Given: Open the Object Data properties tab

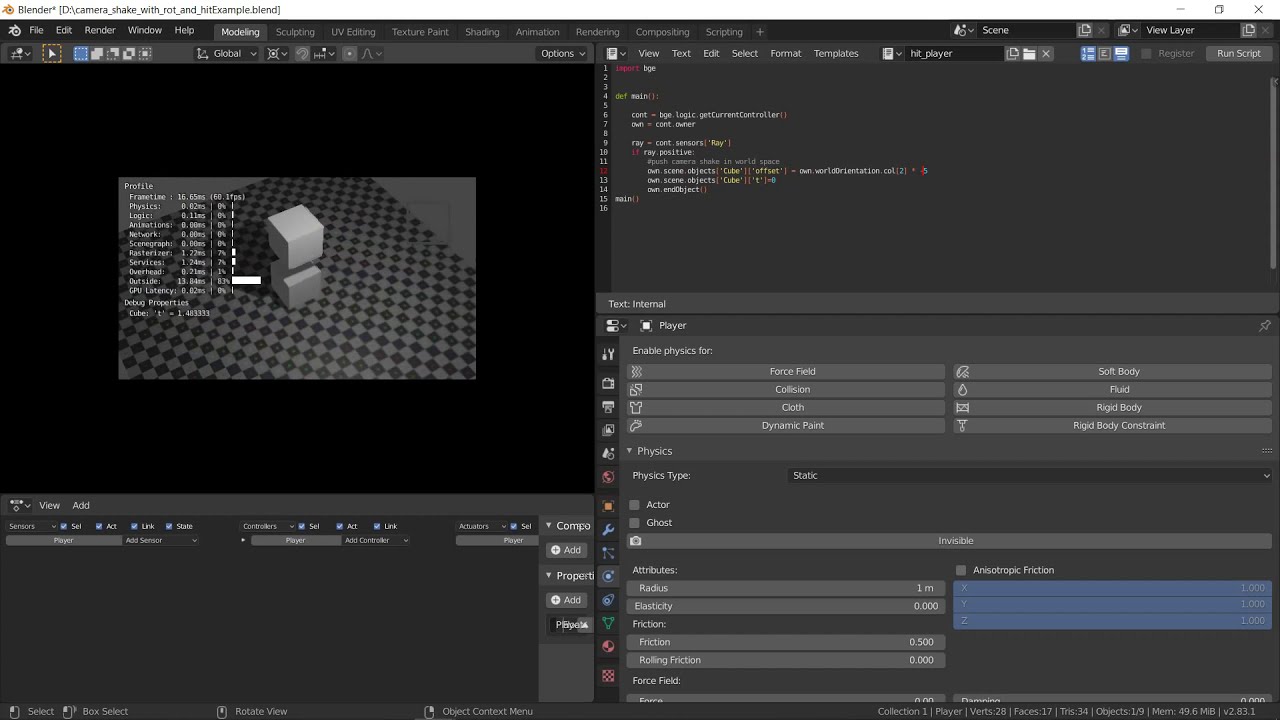Looking at the screenshot, I should tap(608, 623).
